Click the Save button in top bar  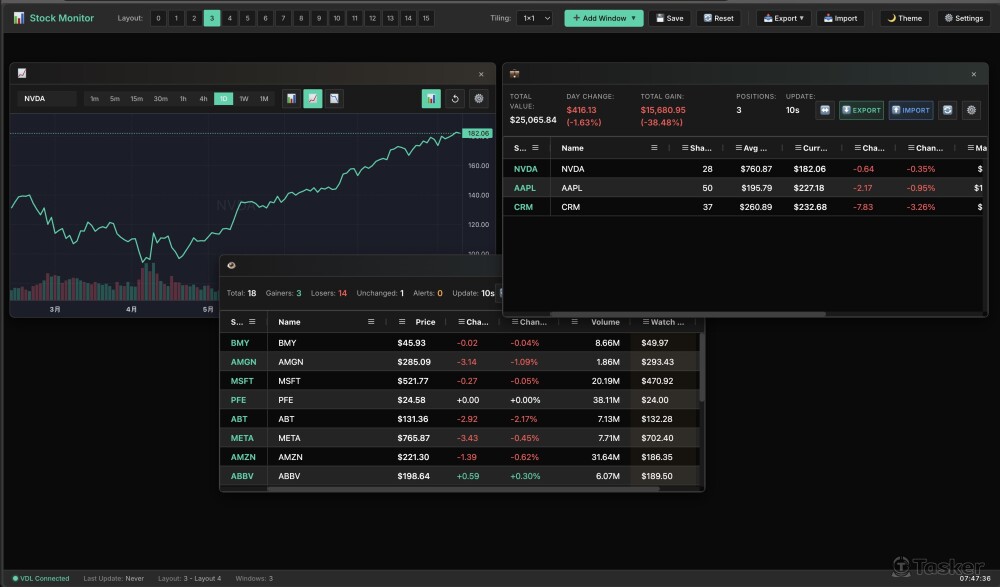coord(669,18)
